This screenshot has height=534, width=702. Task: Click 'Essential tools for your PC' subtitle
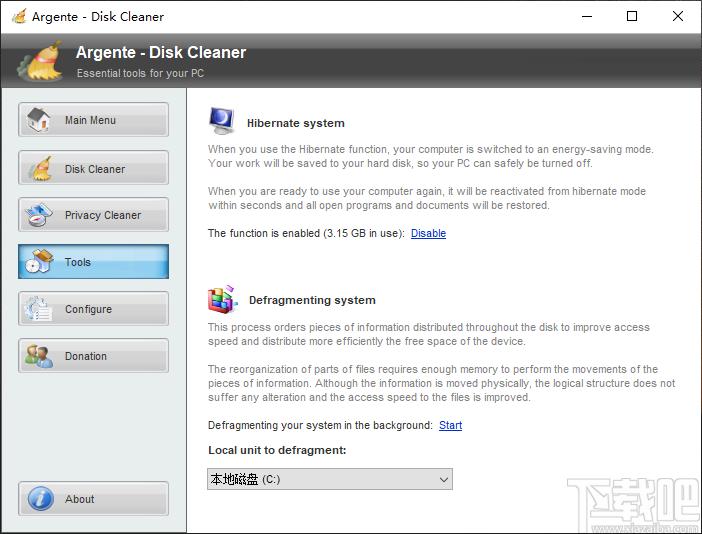pos(140,73)
